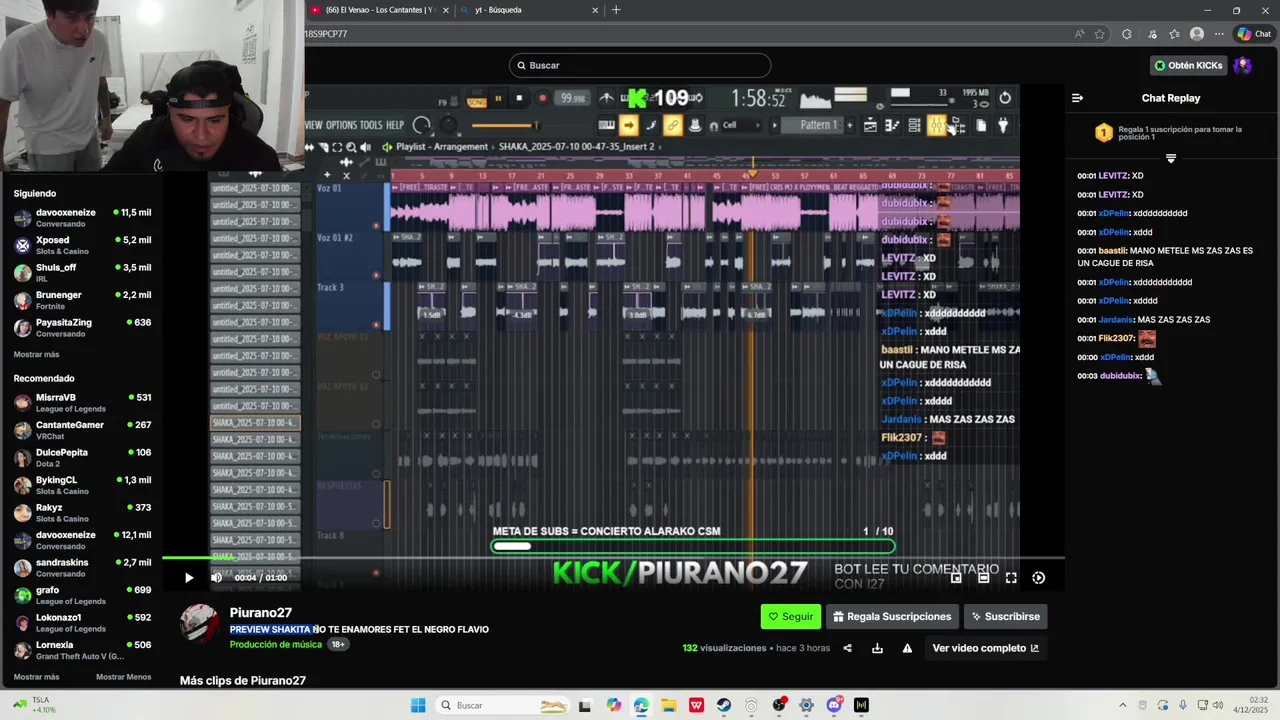Screen dimensions: 1280x720
Task: Open Edge Settings and more menu
Action: coord(1219,34)
